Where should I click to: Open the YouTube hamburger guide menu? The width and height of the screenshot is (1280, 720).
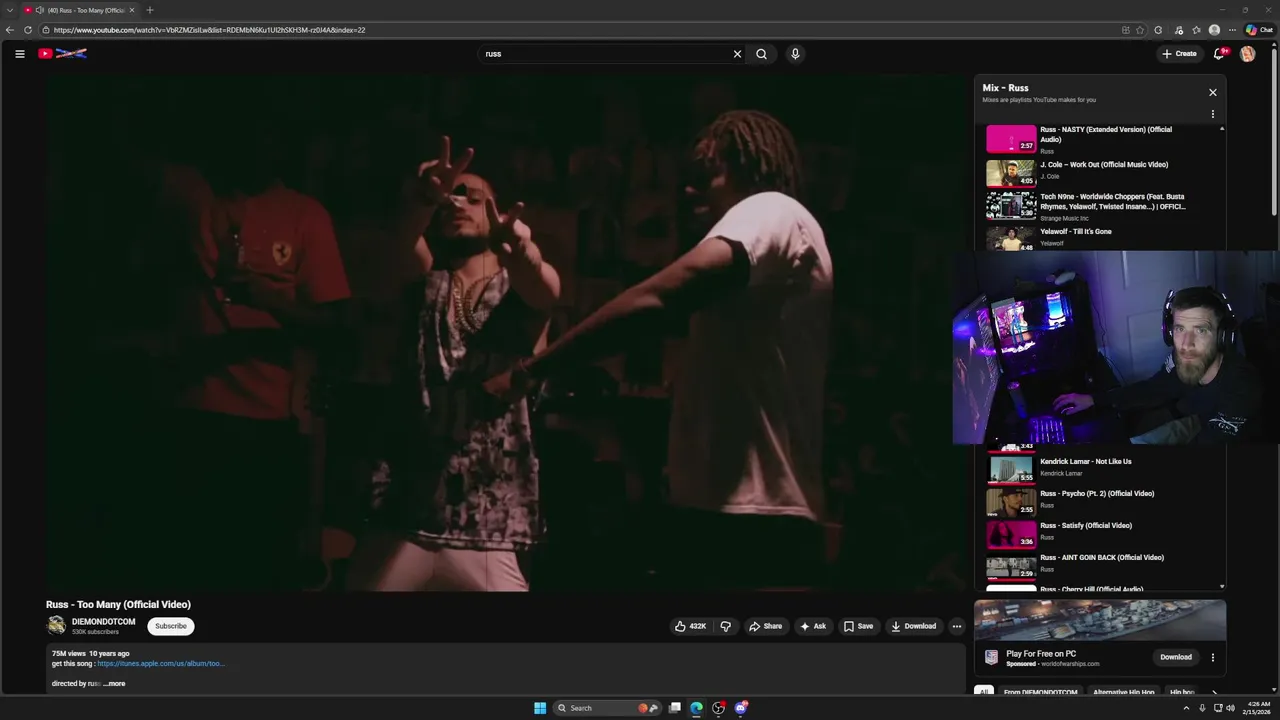pyautogui.click(x=19, y=54)
